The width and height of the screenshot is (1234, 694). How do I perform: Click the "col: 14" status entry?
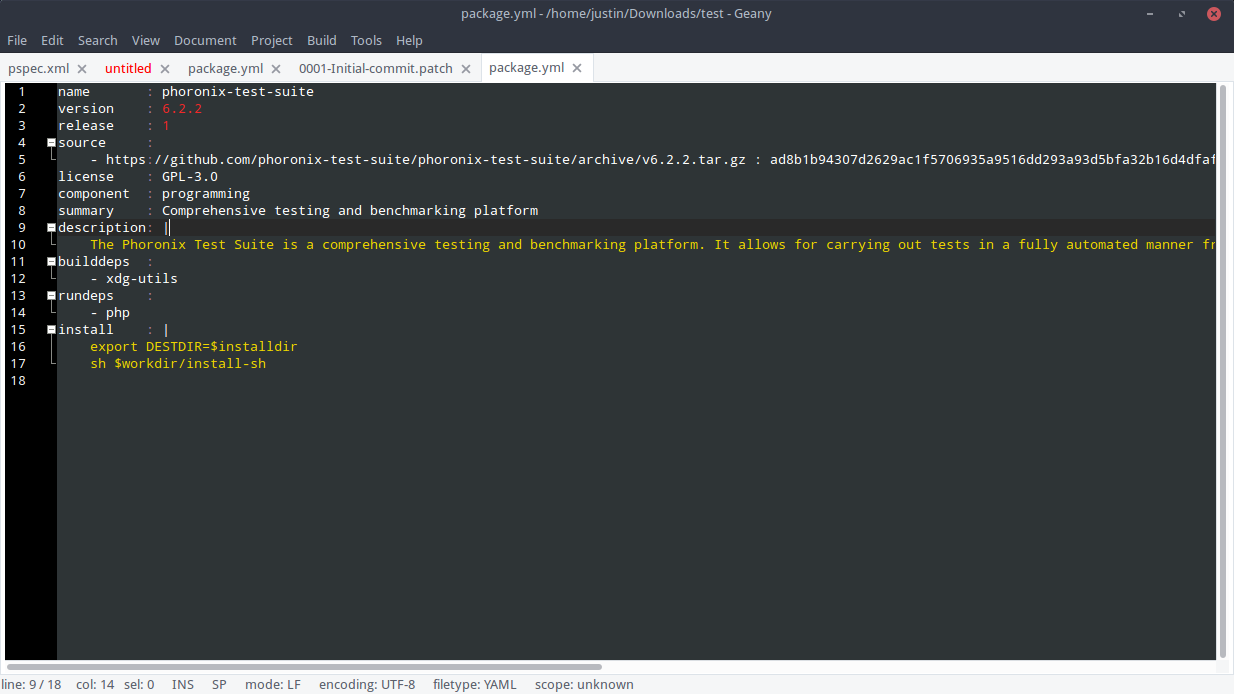(96, 685)
